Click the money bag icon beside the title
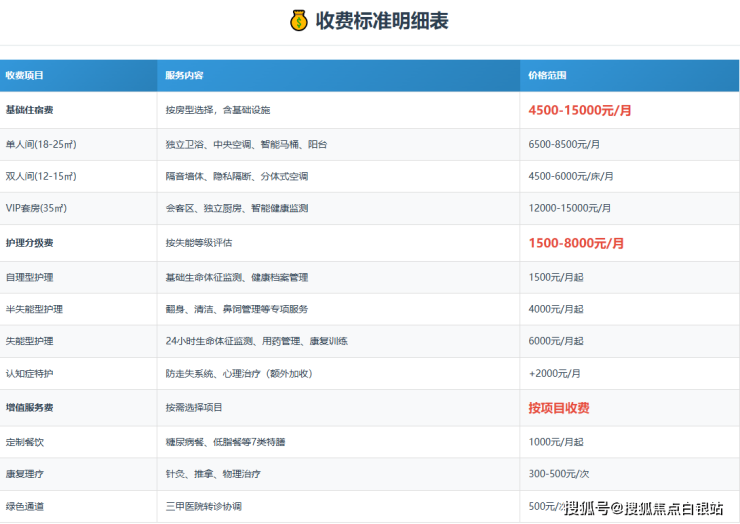Screen dimensions: 740x524 pyautogui.click(x=298, y=20)
